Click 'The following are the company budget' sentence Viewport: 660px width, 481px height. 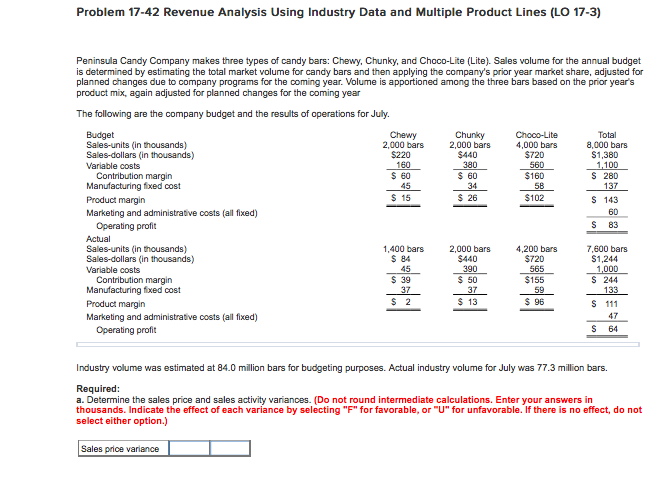[233, 114]
